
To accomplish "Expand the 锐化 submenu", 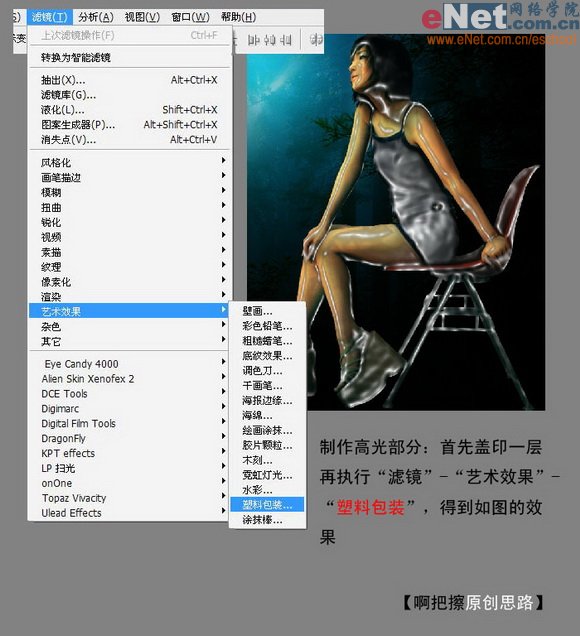I will tap(130, 222).
